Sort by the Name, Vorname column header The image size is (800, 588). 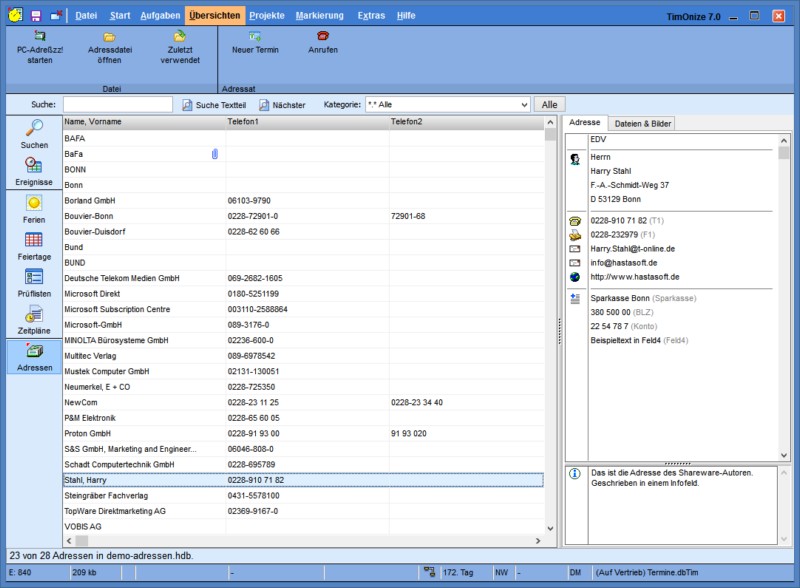coord(144,122)
